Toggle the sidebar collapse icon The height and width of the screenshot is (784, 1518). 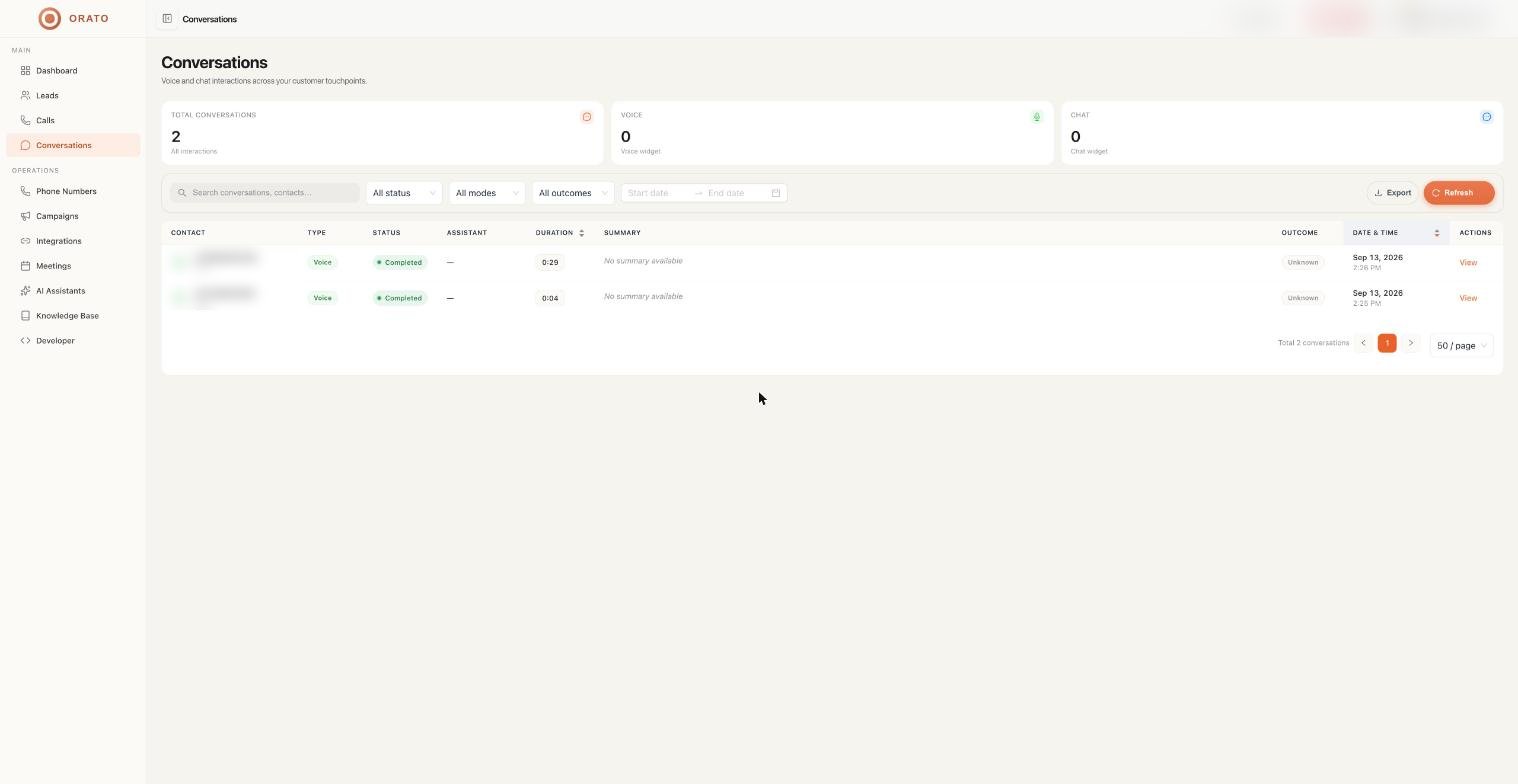pos(167,19)
